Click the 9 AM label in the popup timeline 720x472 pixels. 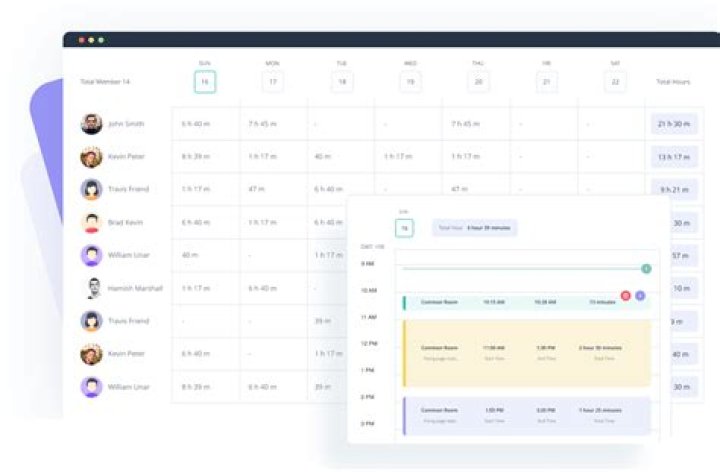tap(367, 264)
